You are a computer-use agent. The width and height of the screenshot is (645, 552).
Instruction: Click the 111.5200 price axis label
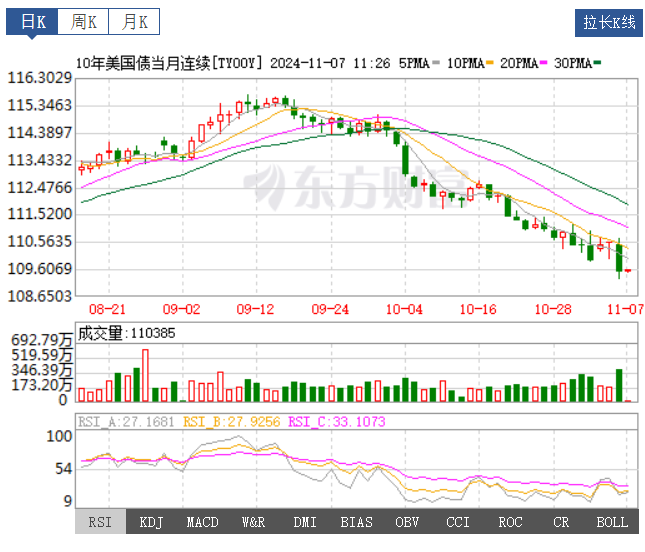click(40, 214)
